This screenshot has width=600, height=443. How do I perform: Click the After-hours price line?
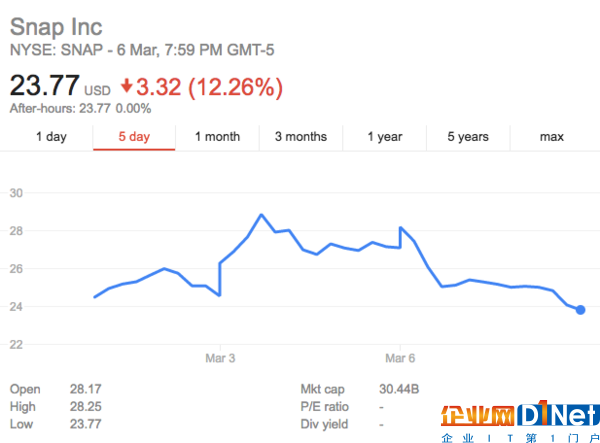pos(80,109)
